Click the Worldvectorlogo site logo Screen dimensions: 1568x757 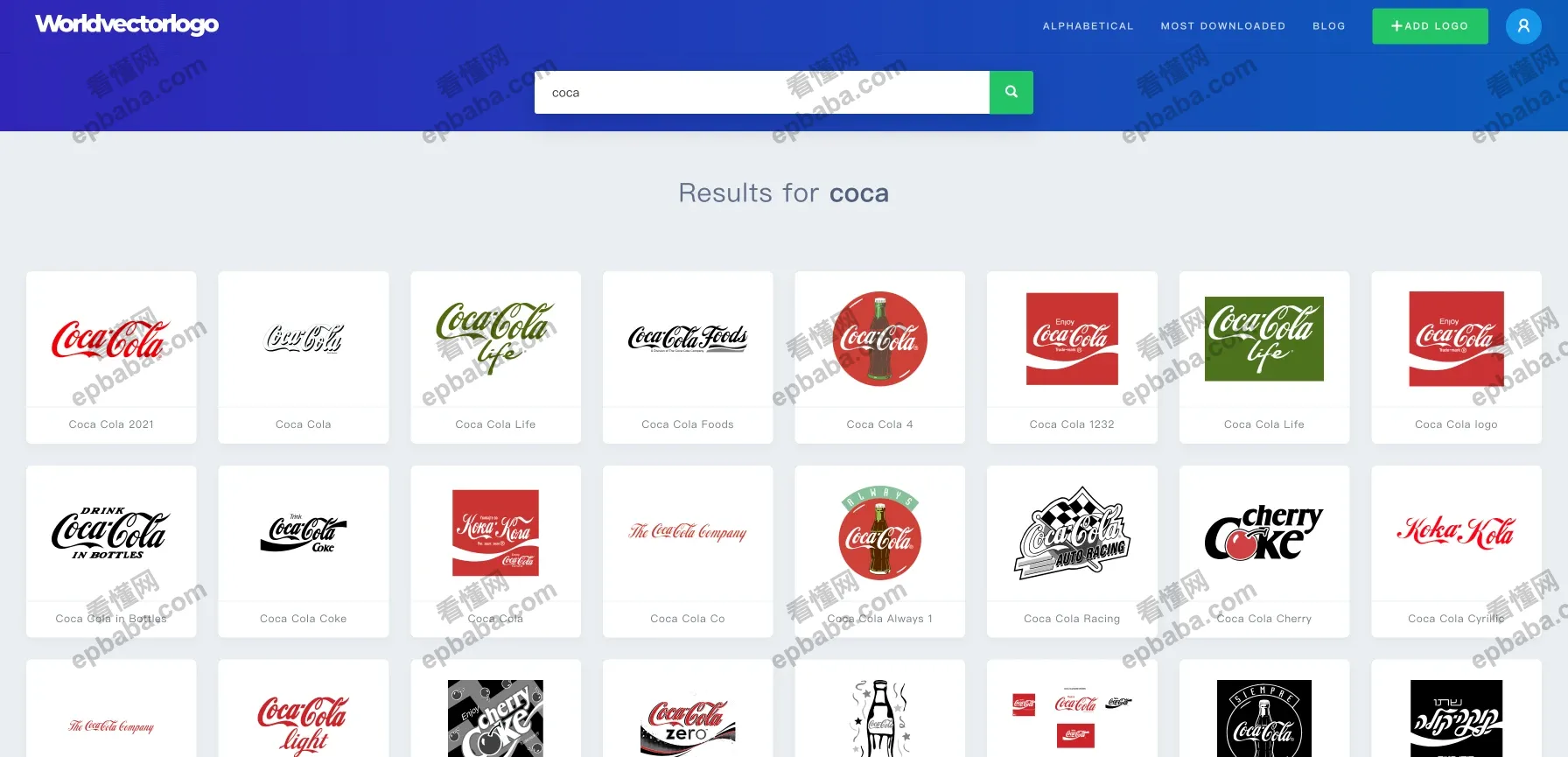tap(127, 24)
